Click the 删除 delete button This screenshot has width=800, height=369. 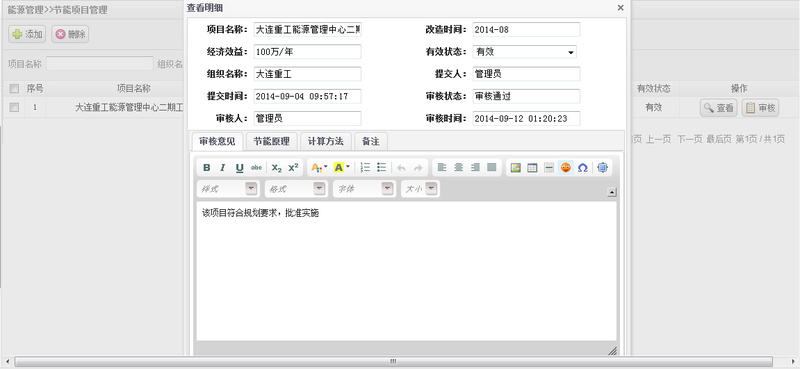coord(70,34)
